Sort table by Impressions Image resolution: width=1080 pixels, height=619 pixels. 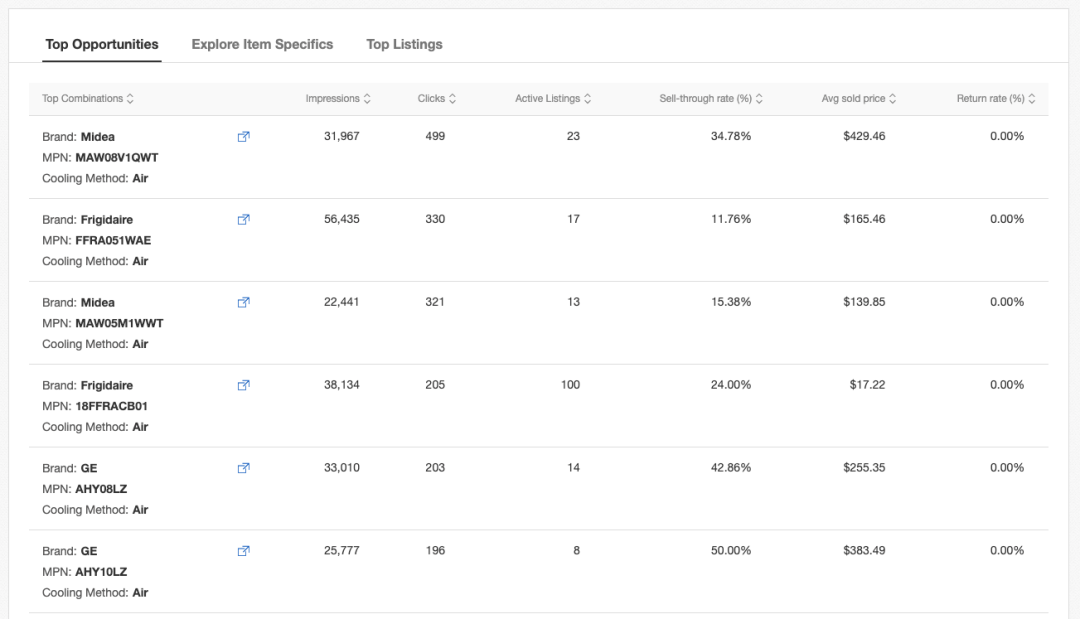[338, 98]
